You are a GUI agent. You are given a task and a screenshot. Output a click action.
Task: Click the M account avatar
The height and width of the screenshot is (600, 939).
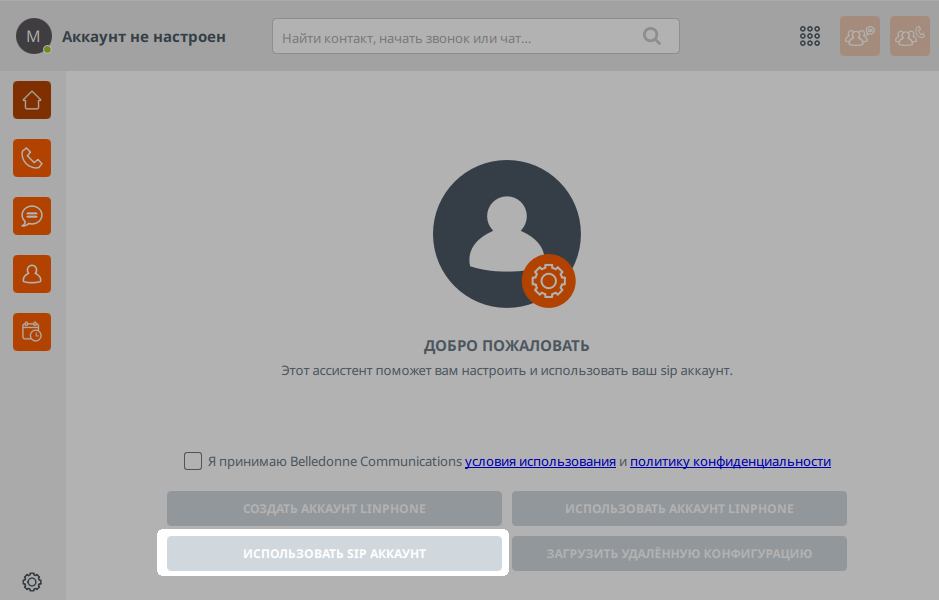[x=34, y=36]
